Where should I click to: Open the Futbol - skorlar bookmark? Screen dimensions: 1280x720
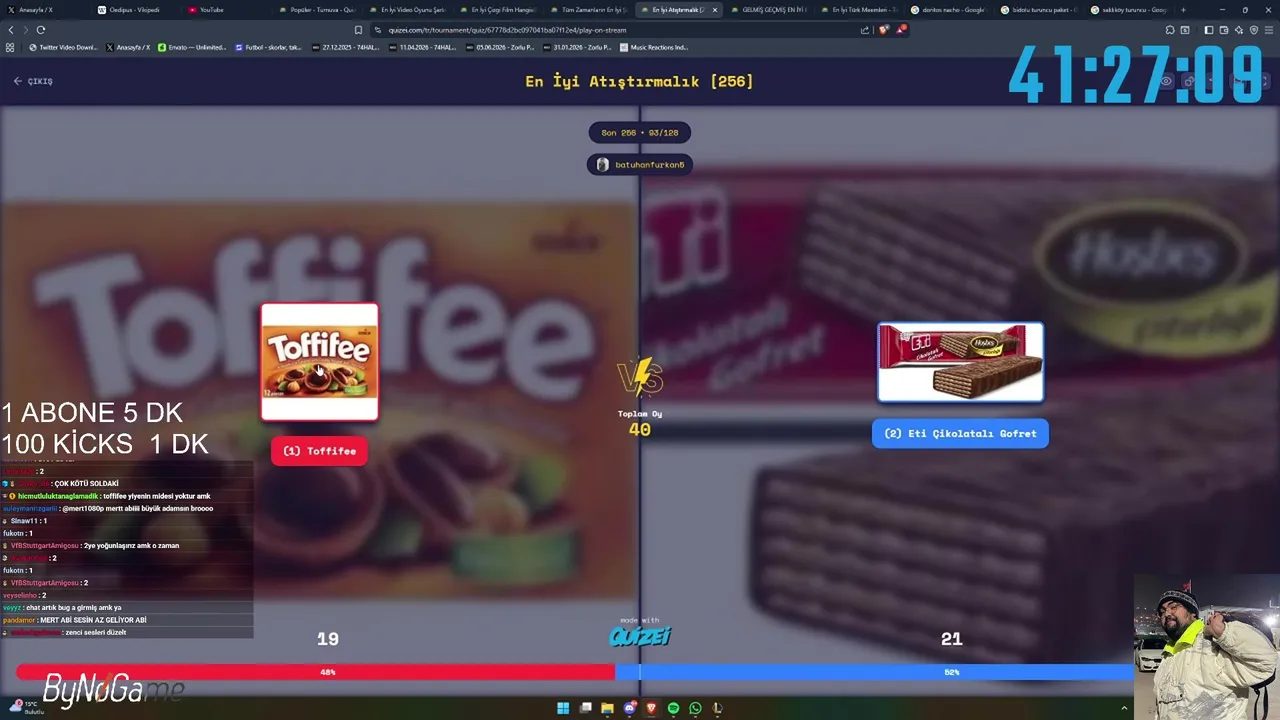268,47
